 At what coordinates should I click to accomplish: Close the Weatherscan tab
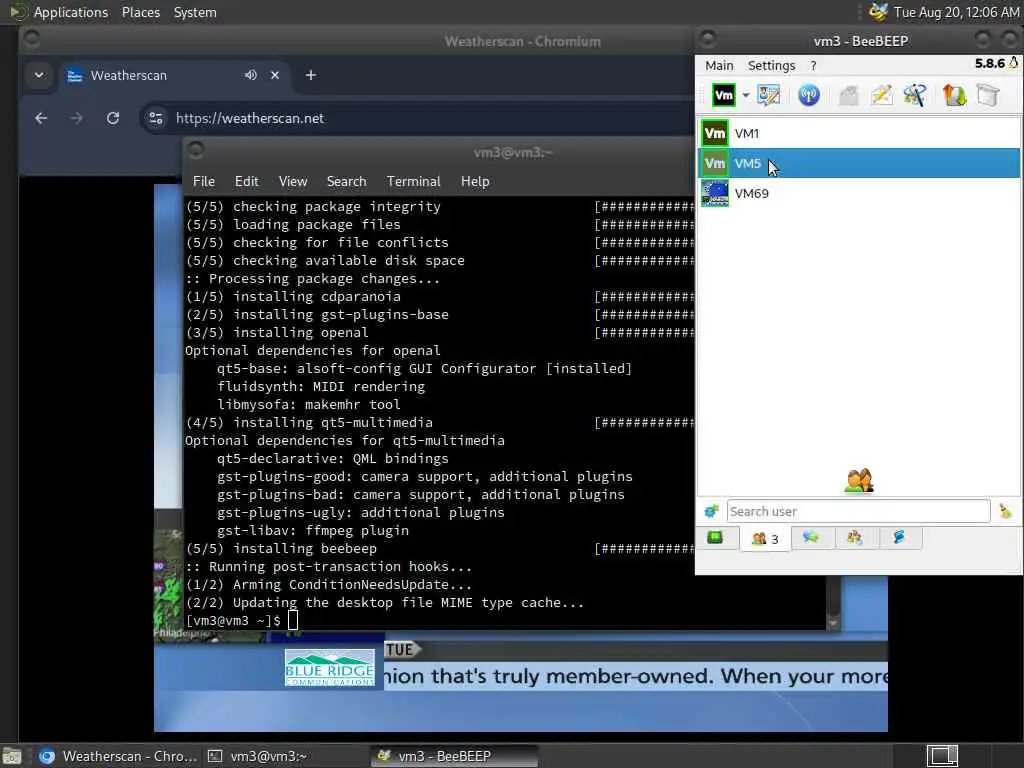[275, 75]
